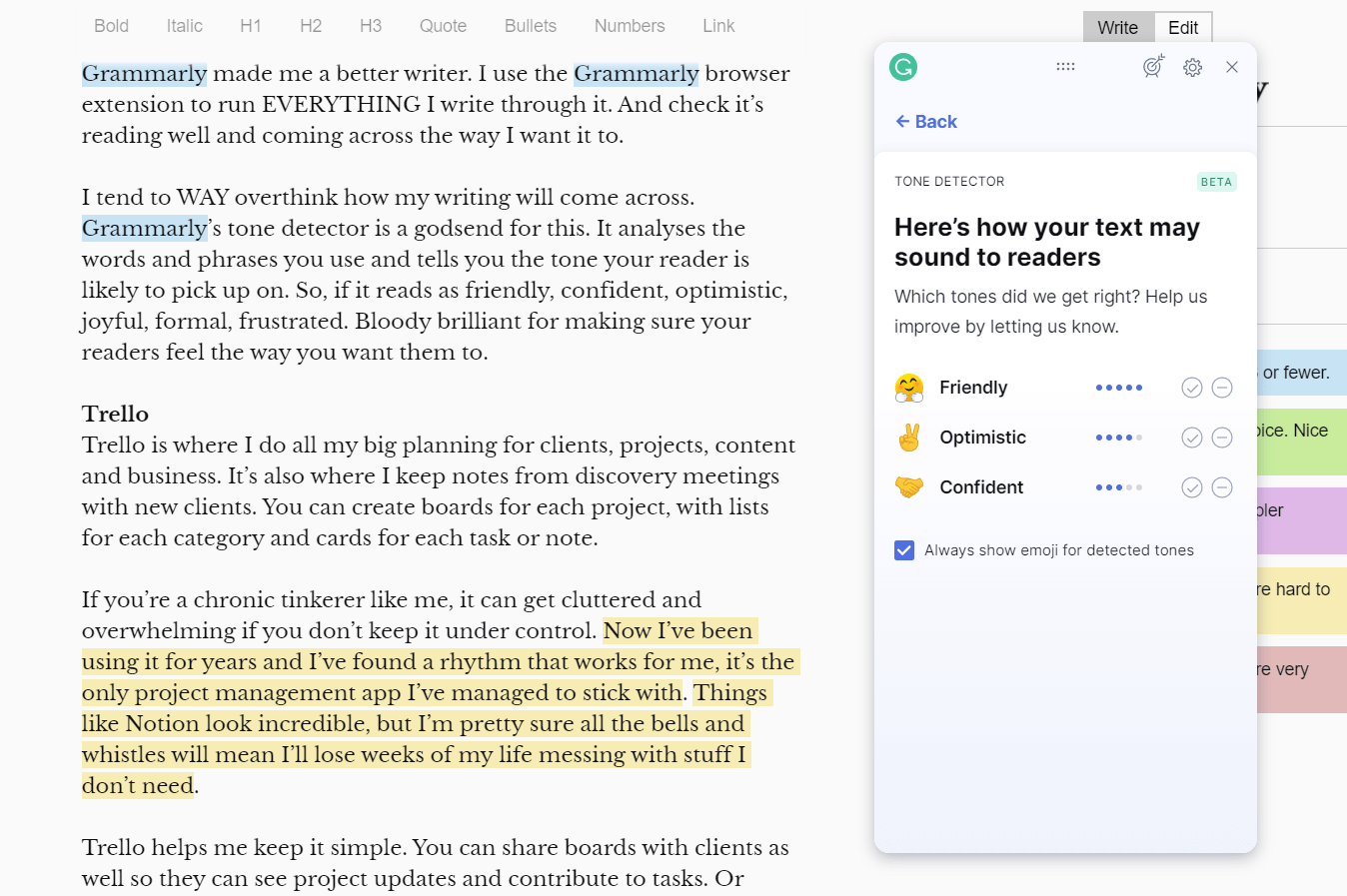Open Grammarly goals target icon
Screen dimensions: 1347x896
[x=1153, y=67]
